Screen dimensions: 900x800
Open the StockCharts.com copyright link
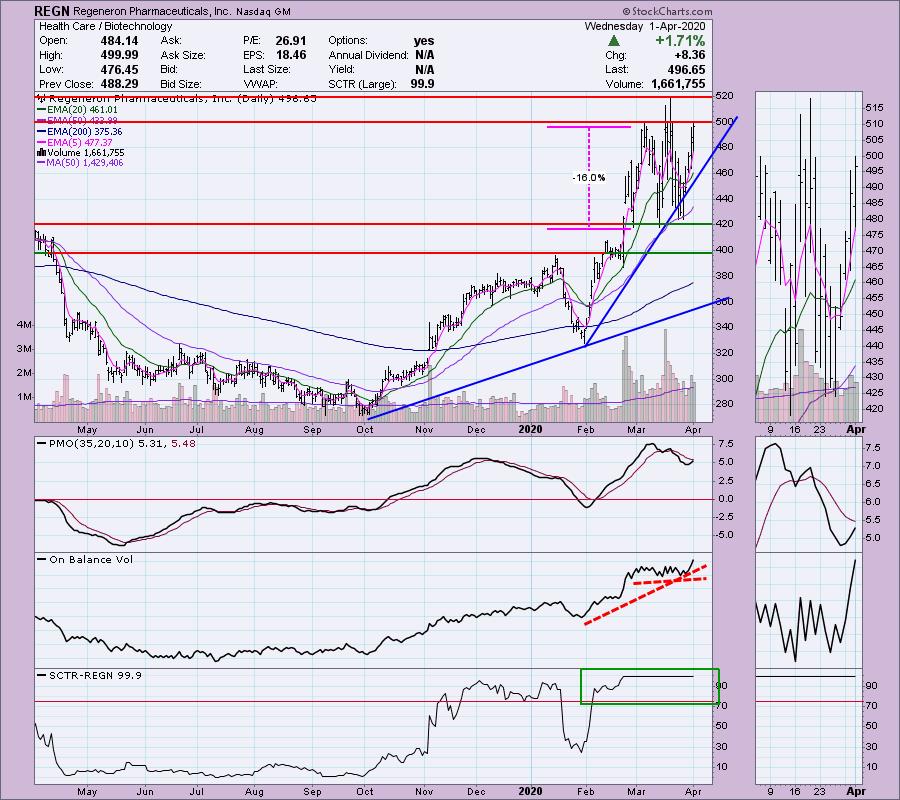tap(668, 11)
